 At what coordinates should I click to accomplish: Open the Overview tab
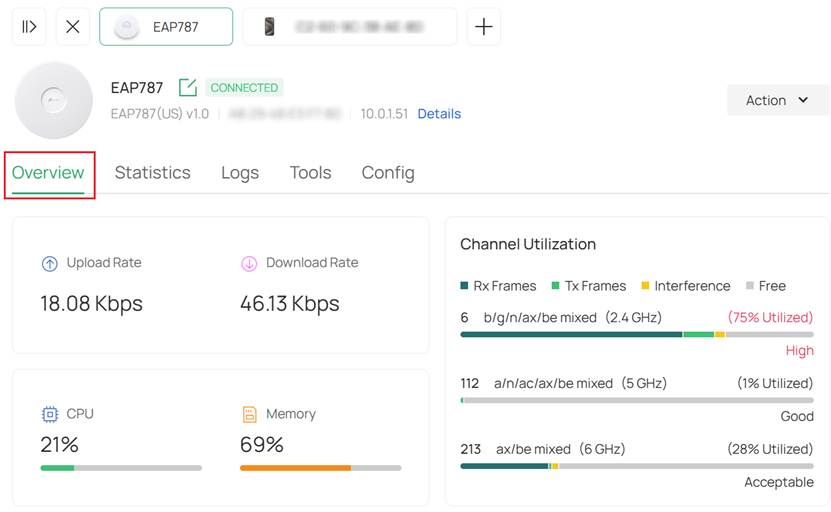point(48,173)
